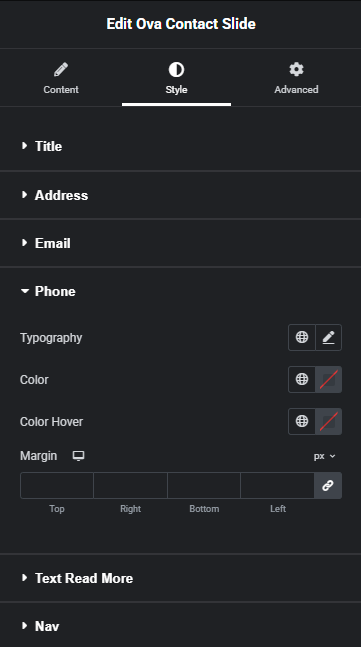
Task: Open the px unit dropdown for Margin
Action: click(x=324, y=456)
